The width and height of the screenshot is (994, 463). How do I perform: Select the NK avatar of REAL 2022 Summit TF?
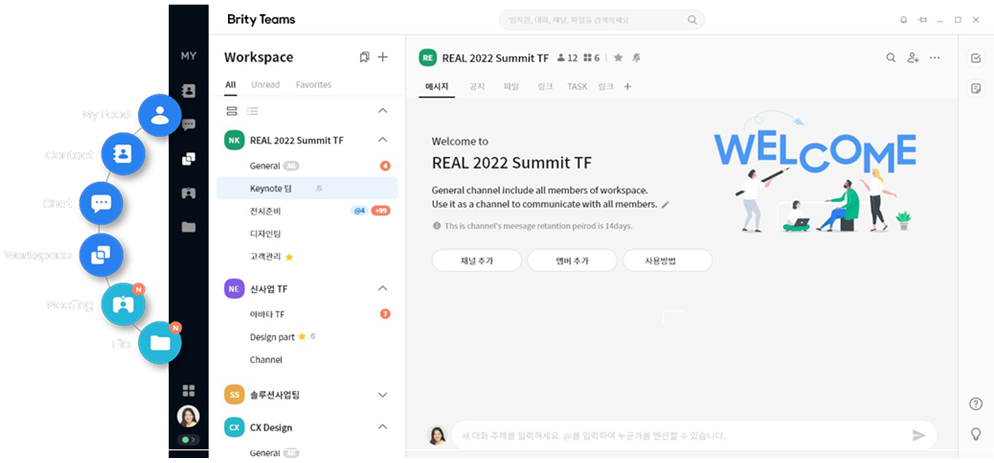click(235, 140)
